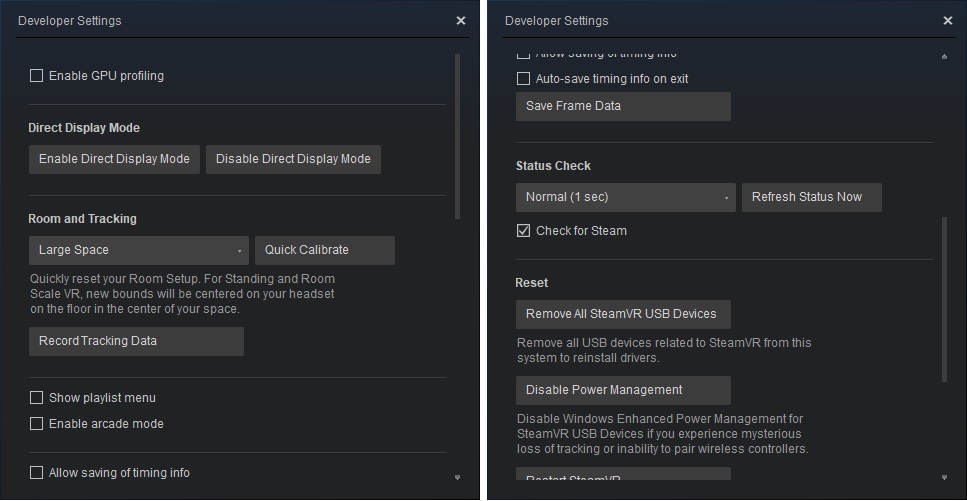This screenshot has width=967, height=501.
Task: Click Remove All SteamVR USB Devices button
Action: click(x=623, y=314)
